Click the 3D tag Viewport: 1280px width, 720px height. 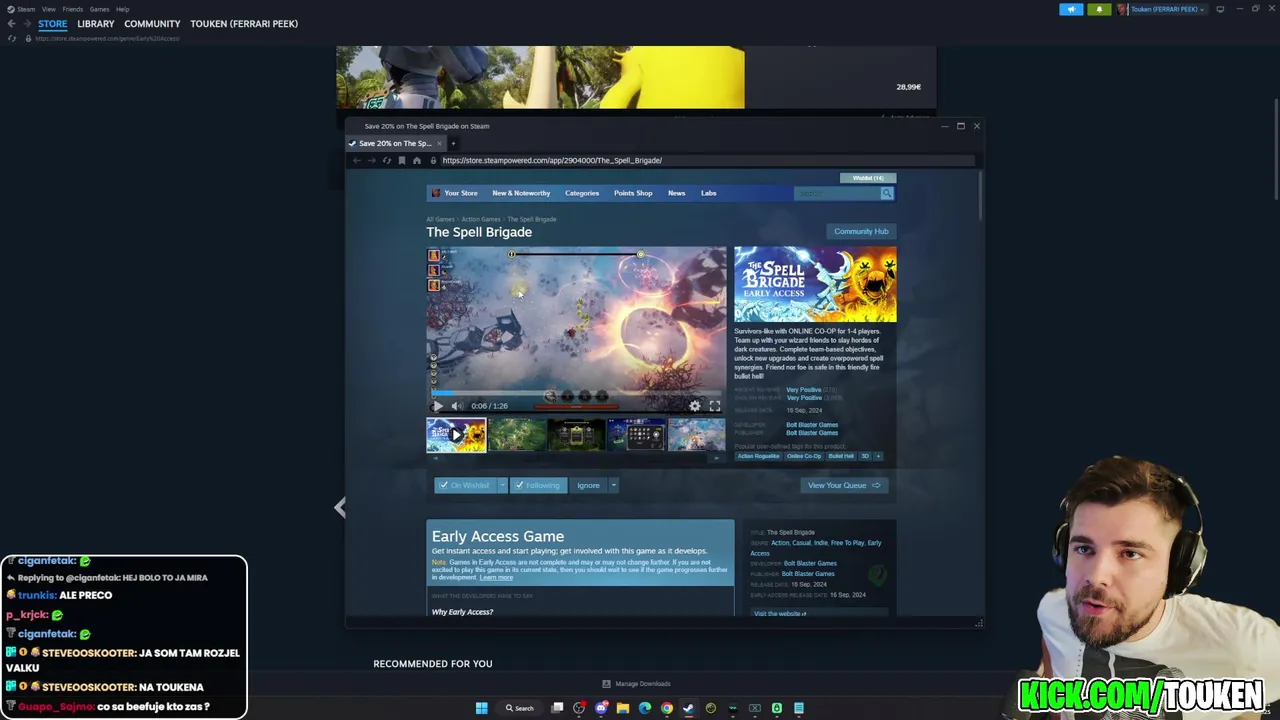[x=865, y=456]
